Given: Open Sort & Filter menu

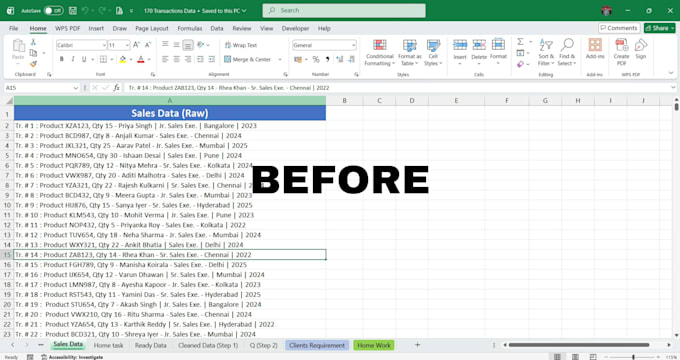Looking at the screenshot, I should (x=546, y=52).
